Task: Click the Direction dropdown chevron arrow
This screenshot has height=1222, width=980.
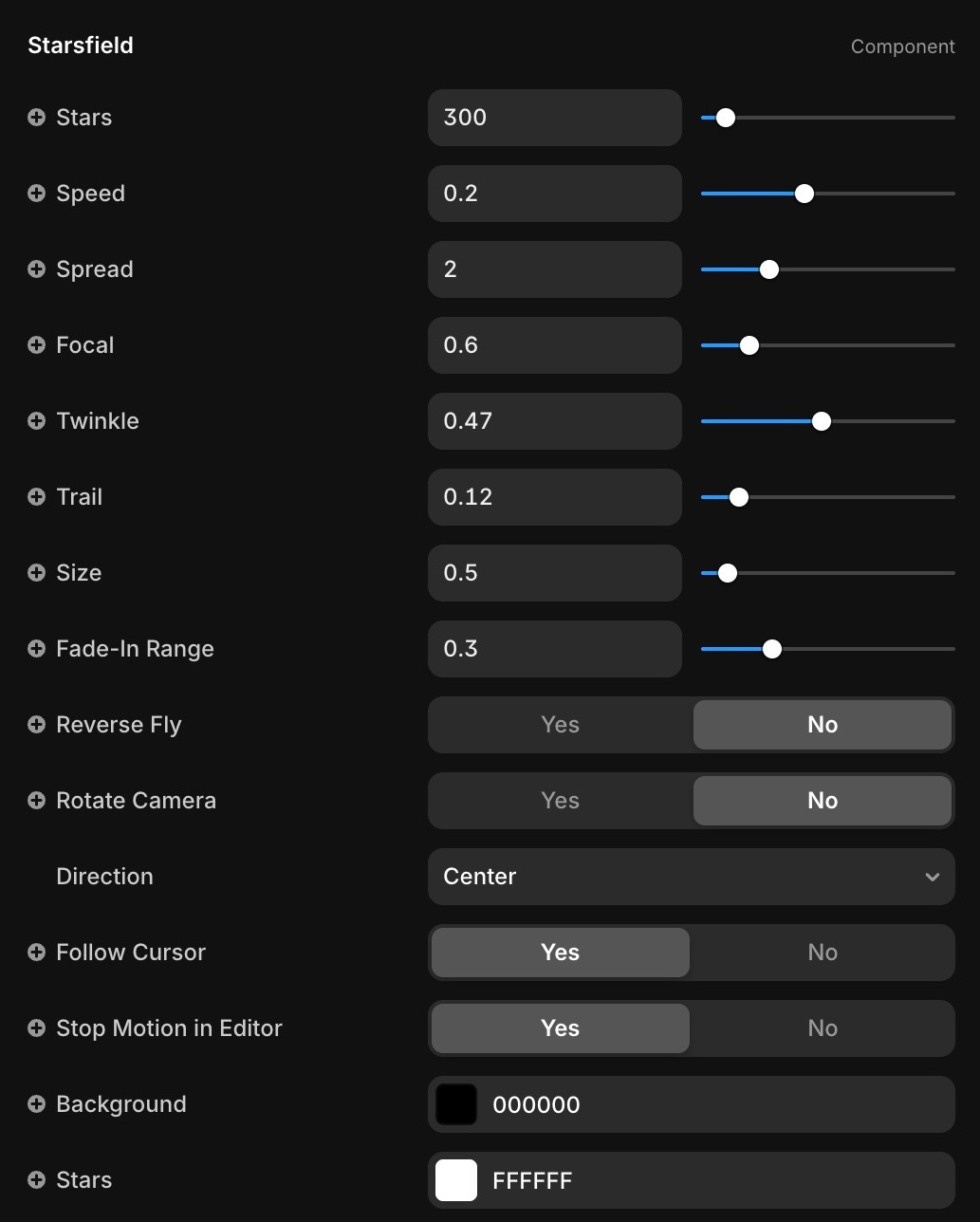Action: point(932,877)
